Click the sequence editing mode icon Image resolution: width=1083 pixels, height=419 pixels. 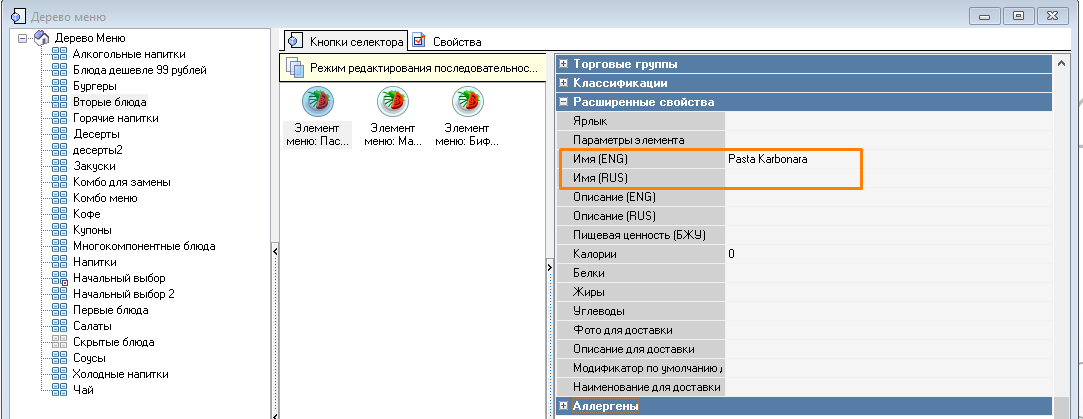point(294,67)
